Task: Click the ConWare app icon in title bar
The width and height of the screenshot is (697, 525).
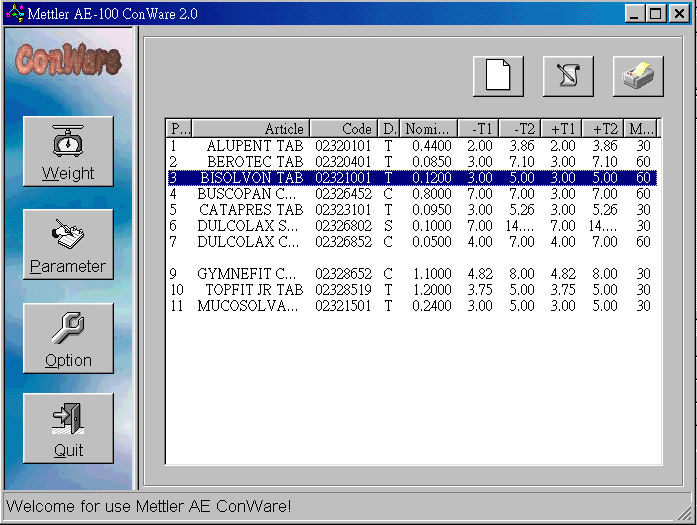Action: coord(15,13)
